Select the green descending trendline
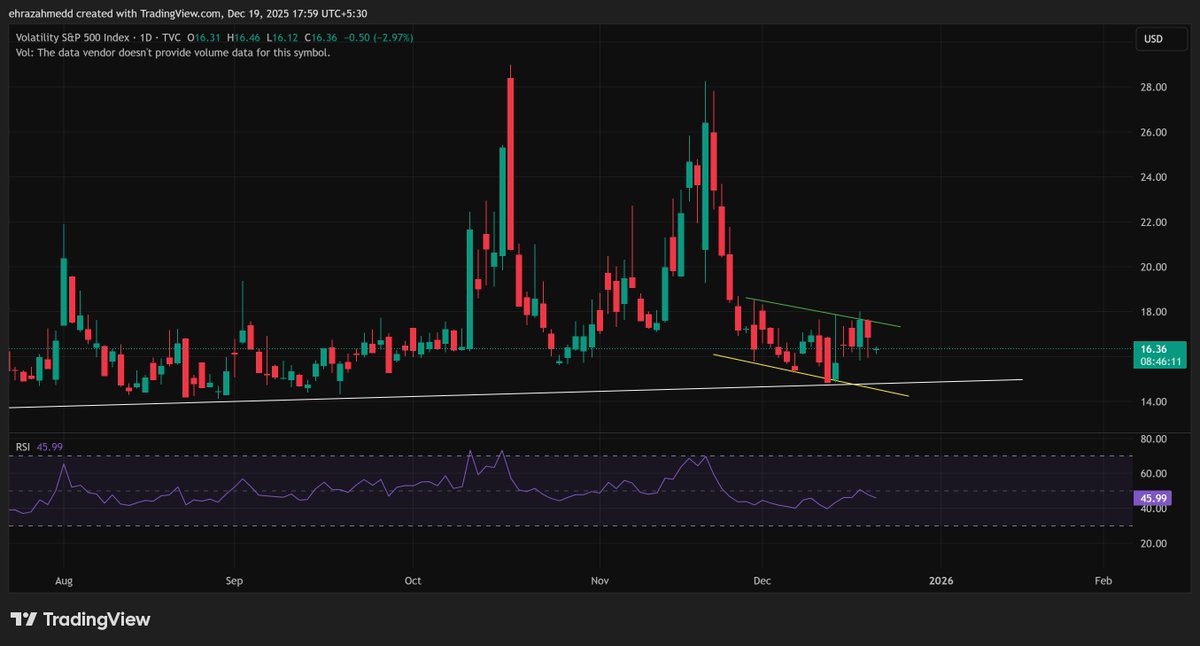1200x646 pixels. pyautogui.click(x=823, y=313)
